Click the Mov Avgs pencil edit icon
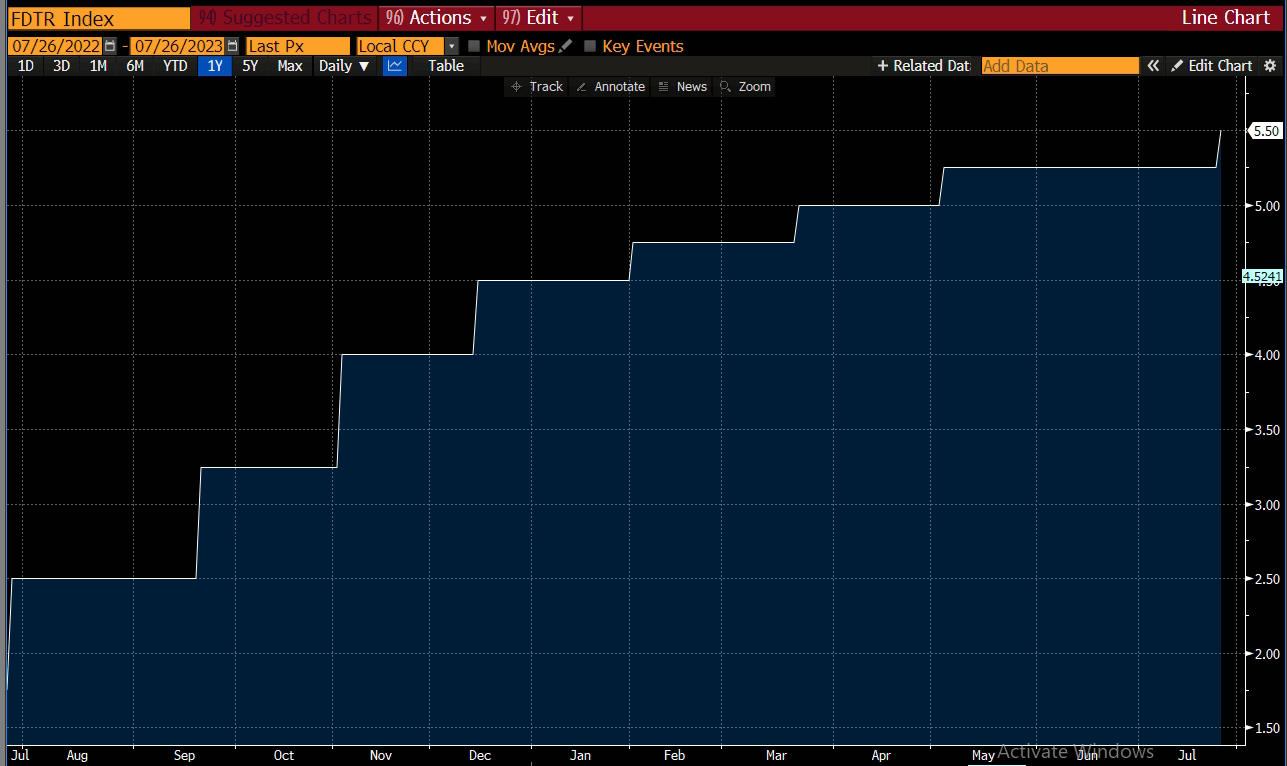The height and width of the screenshot is (766, 1287). pos(563,45)
